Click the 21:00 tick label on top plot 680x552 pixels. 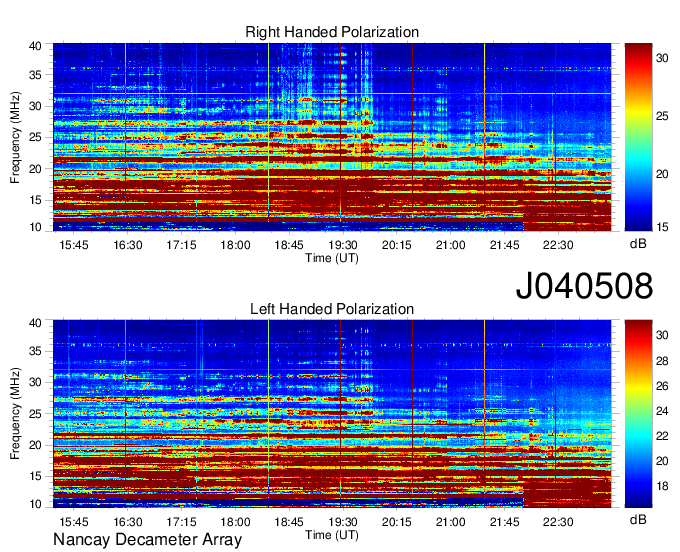tap(451, 245)
